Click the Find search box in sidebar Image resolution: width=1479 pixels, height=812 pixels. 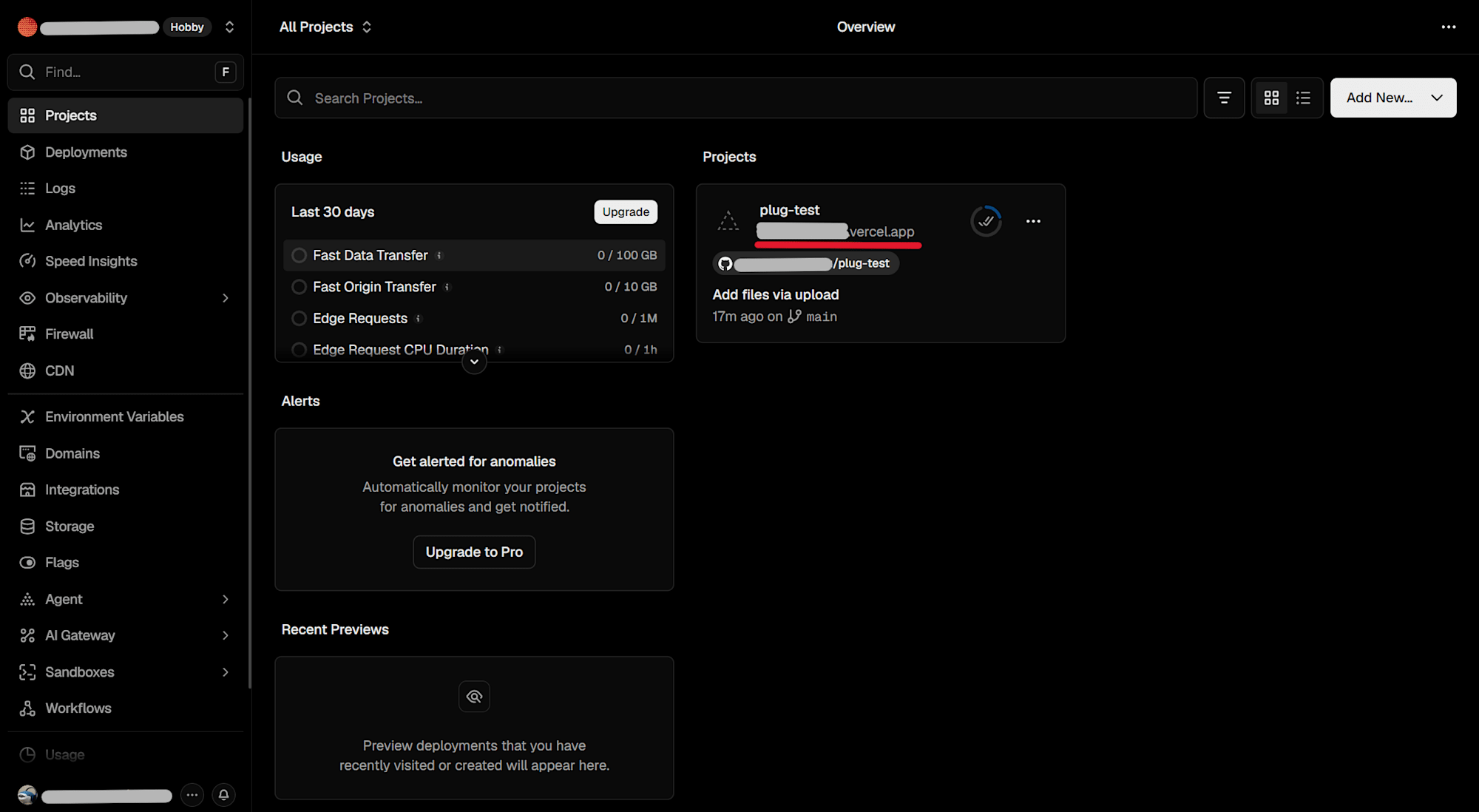click(x=125, y=72)
